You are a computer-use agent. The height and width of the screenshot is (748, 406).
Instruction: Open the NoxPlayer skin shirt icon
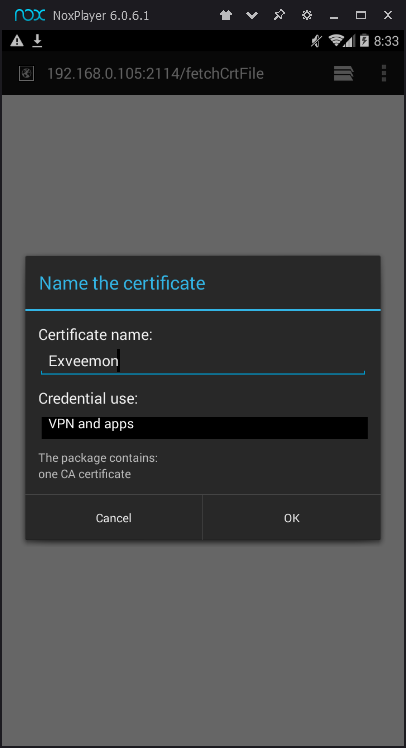tap(226, 15)
